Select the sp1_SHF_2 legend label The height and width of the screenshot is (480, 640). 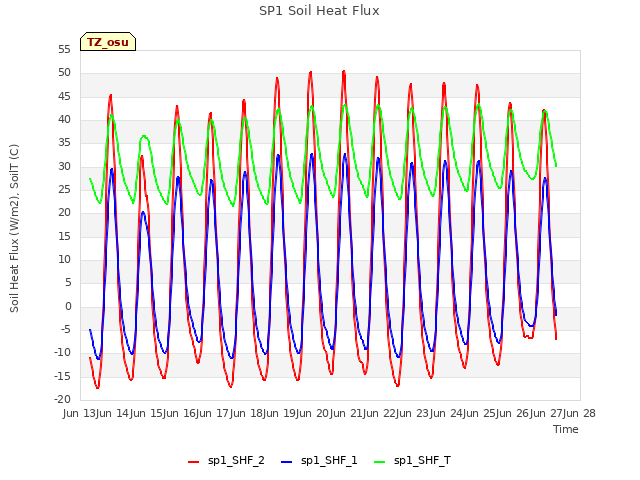click(x=236, y=461)
